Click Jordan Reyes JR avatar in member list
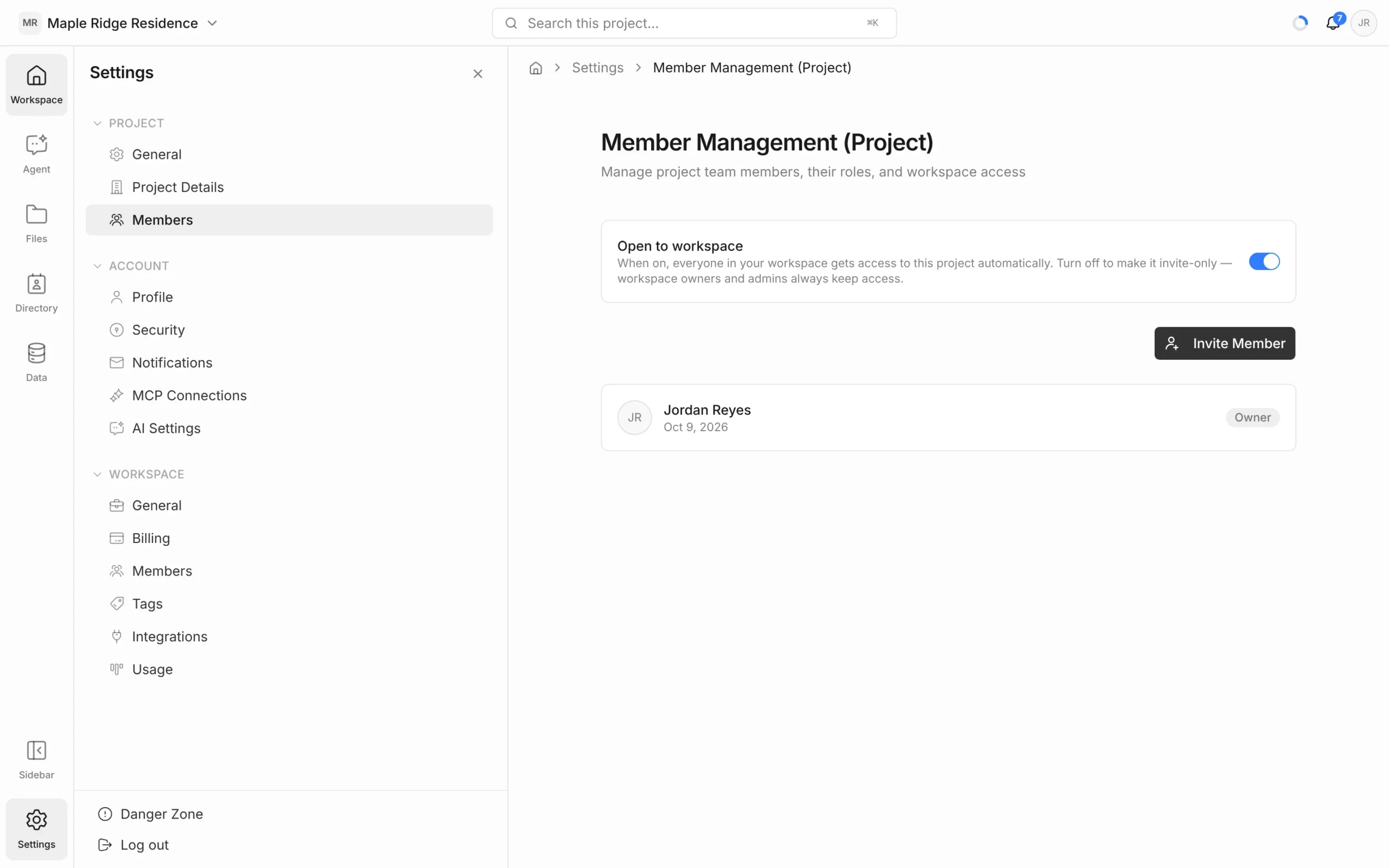Screen dimensions: 1389x868 [x=634, y=417]
